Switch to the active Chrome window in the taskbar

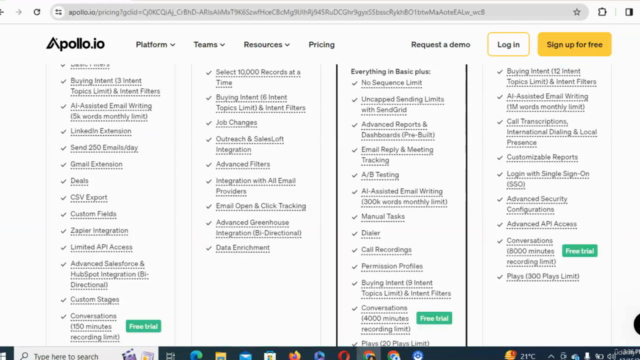point(369,356)
